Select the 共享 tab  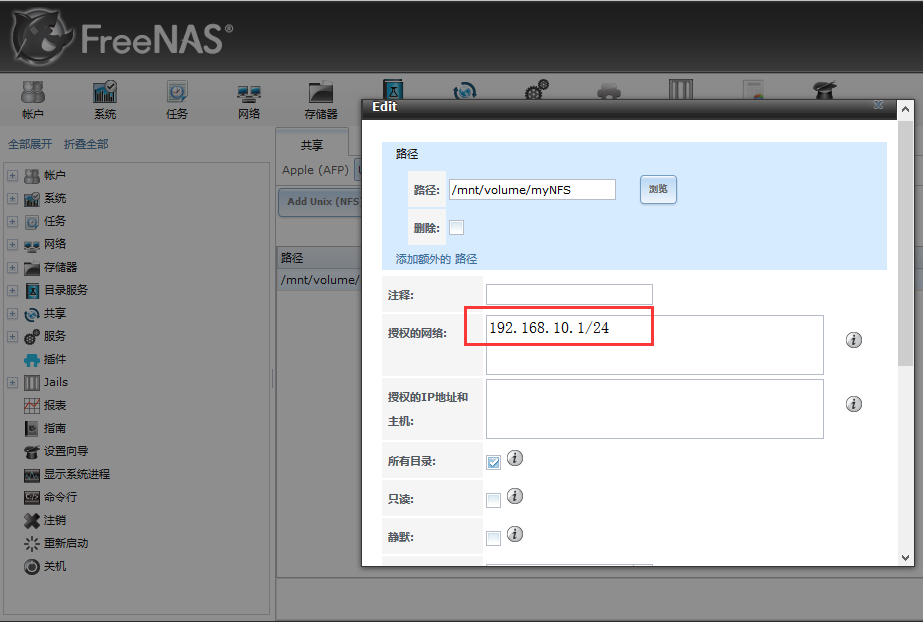(312, 145)
